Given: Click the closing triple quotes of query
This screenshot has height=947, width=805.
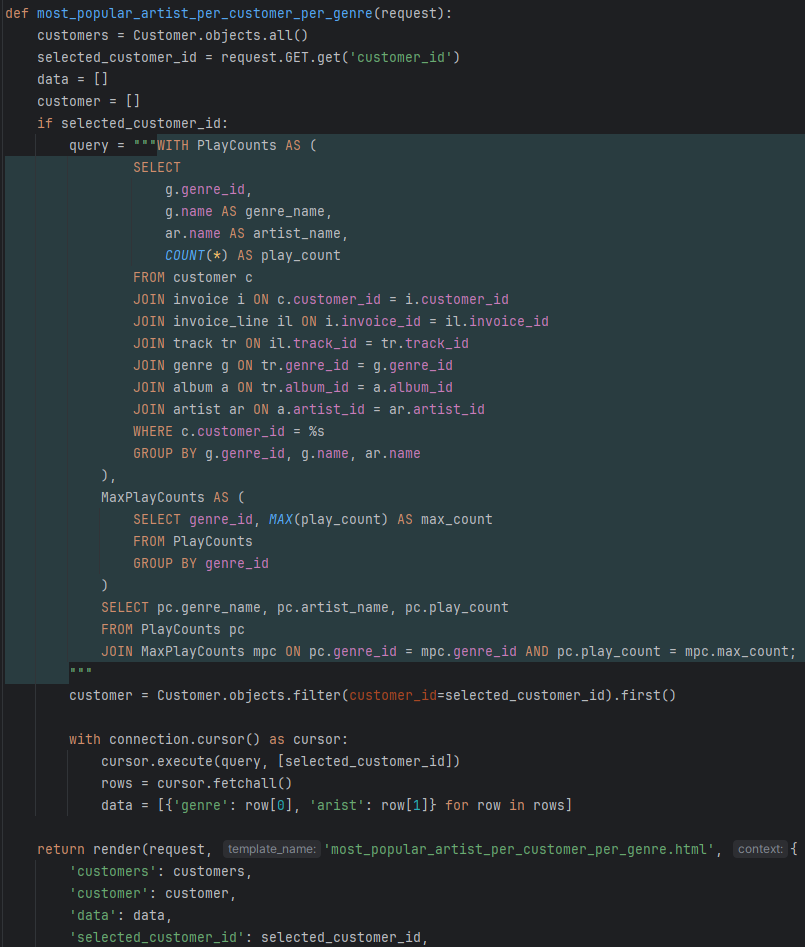Looking at the screenshot, I should 80,671.
